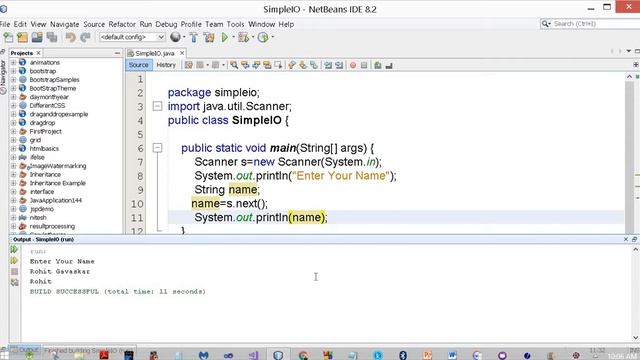Click Clean and Build Project icon
Viewport: 640px width, 360px height.
209,38
